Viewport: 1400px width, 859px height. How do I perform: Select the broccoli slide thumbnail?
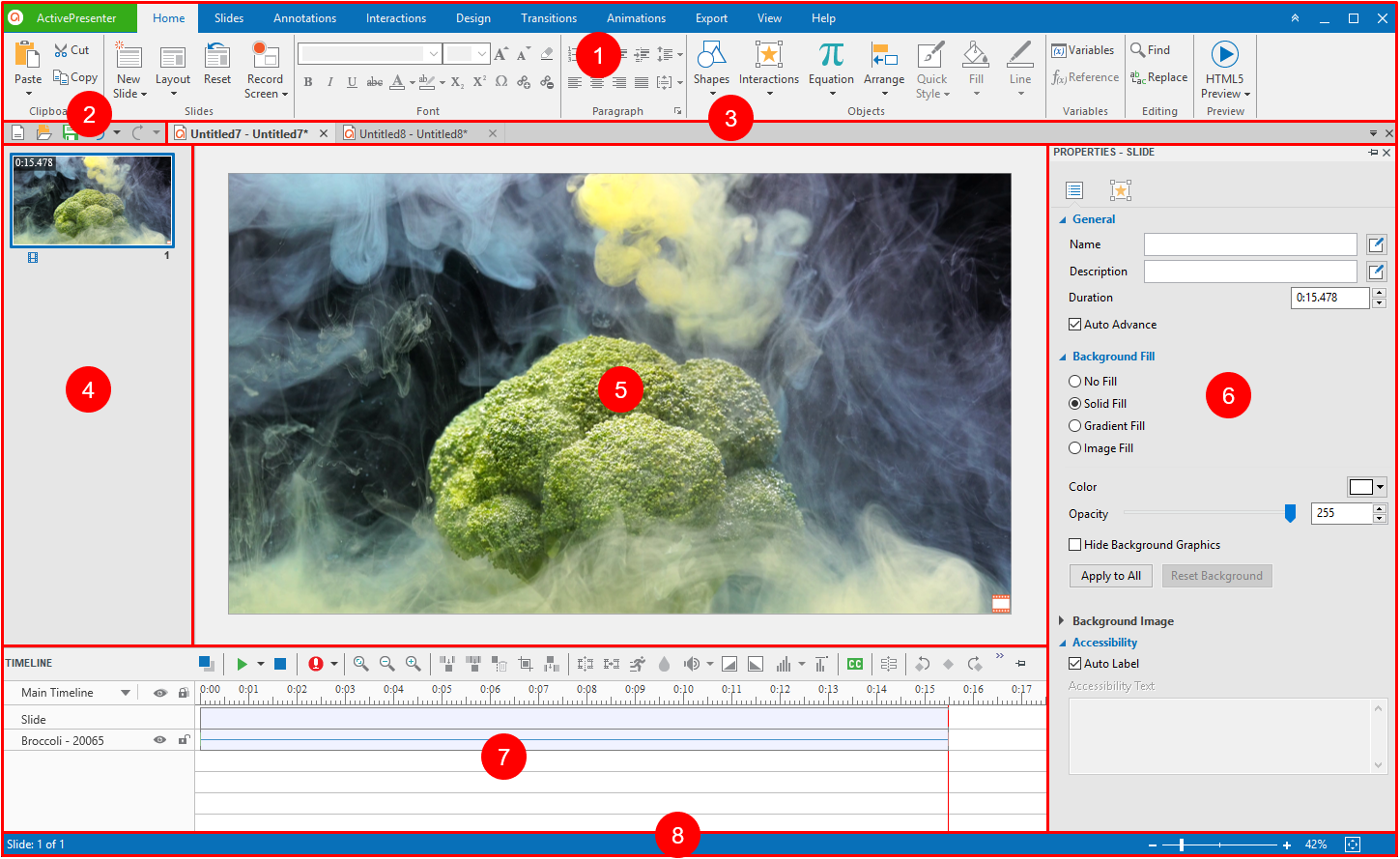point(93,200)
